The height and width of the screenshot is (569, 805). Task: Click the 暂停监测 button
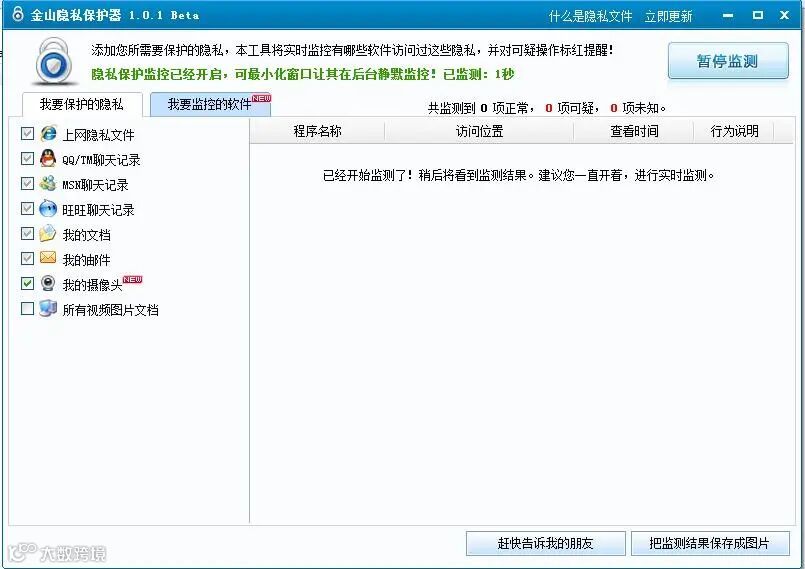pyautogui.click(x=728, y=61)
